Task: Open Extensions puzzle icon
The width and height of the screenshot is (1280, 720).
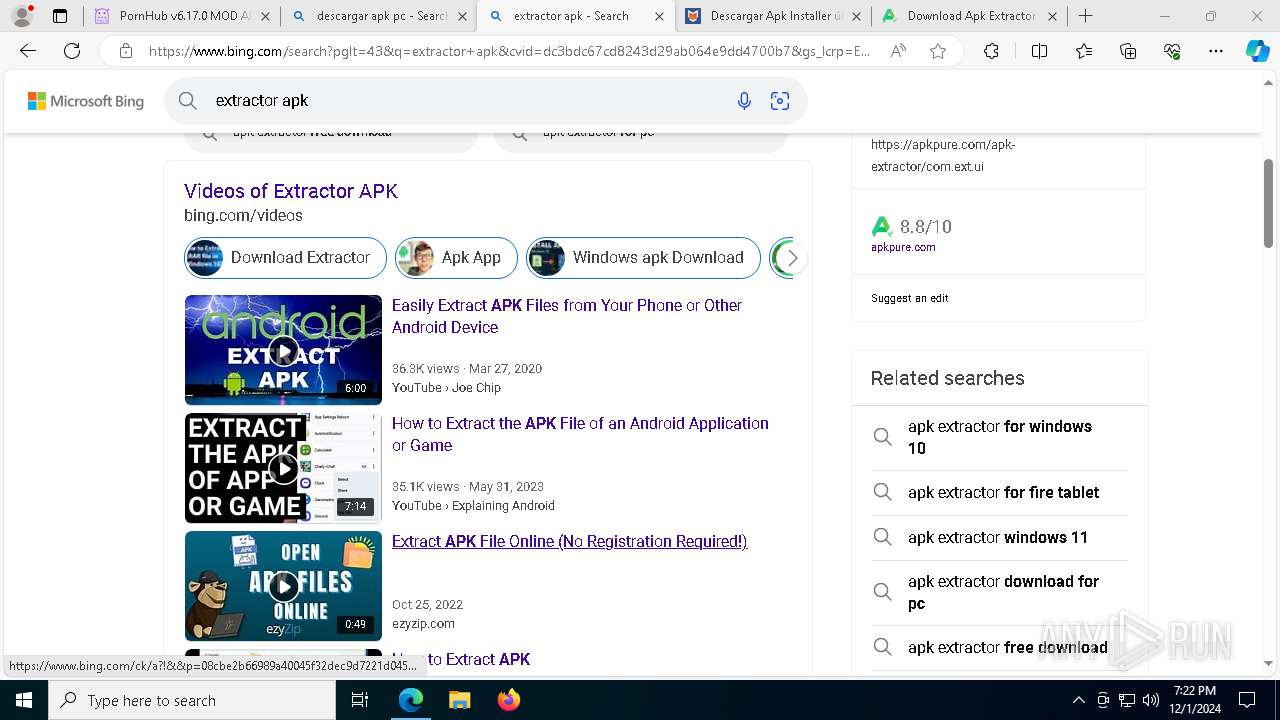Action: pyautogui.click(x=991, y=51)
